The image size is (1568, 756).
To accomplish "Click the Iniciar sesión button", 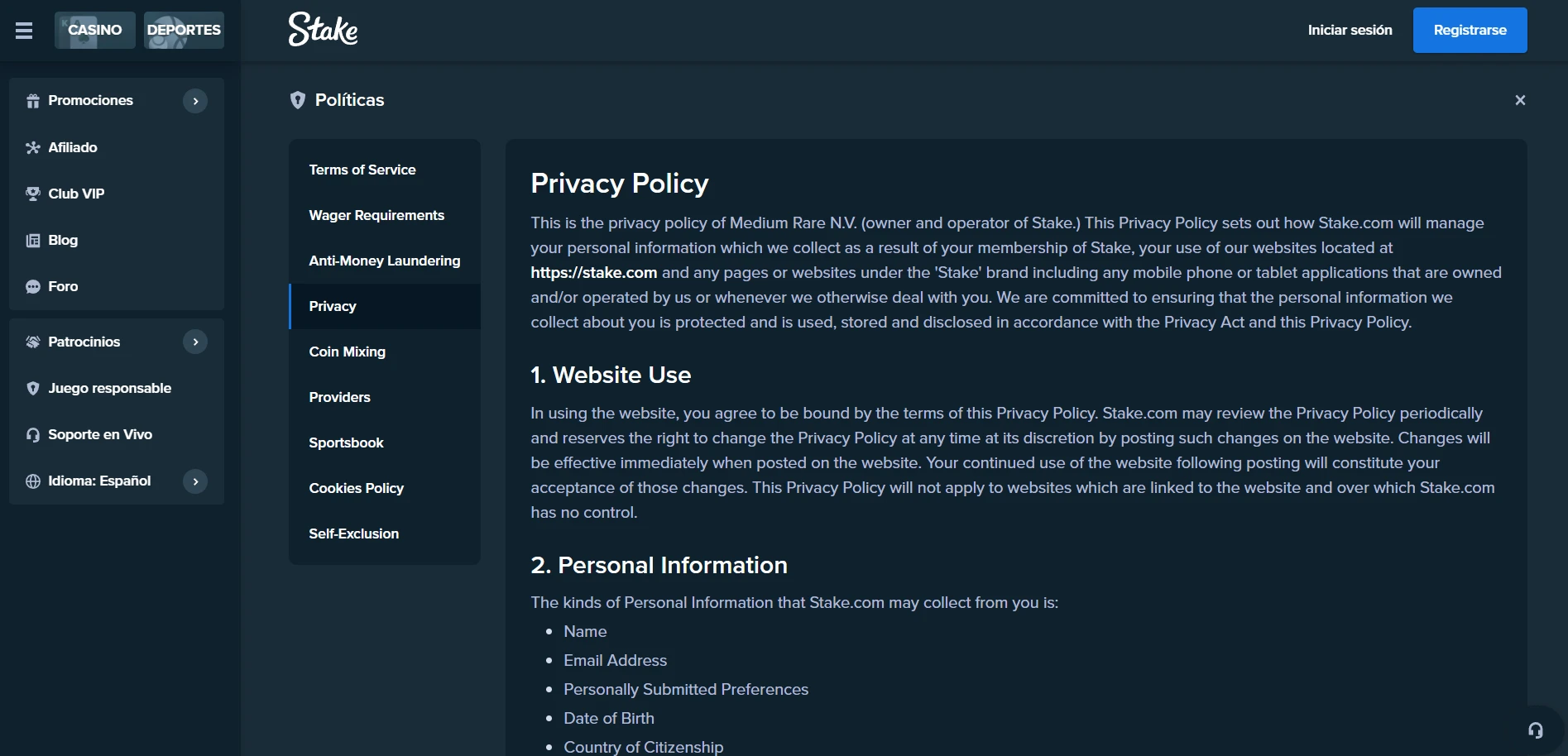I will tap(1350, 30).
